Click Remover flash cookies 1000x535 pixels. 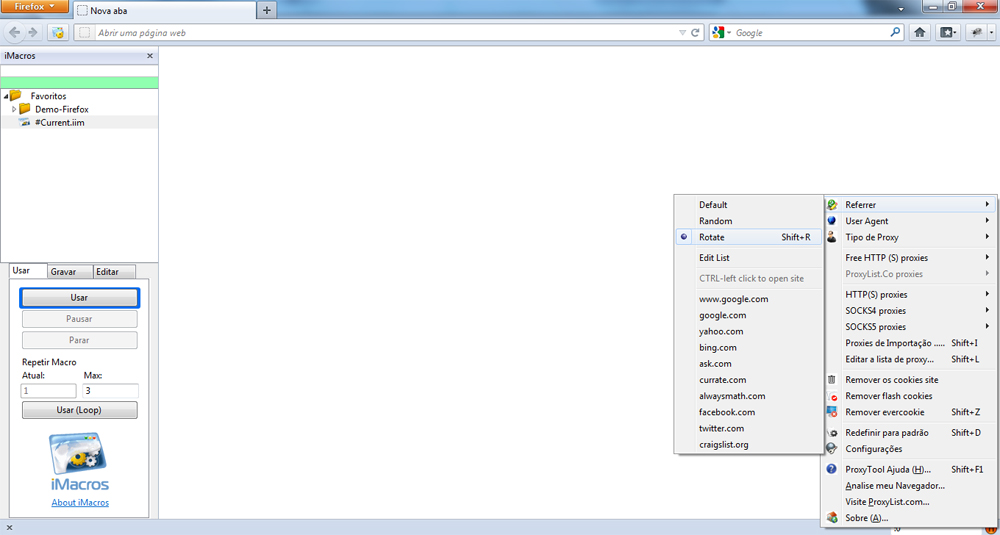point(909,396)
